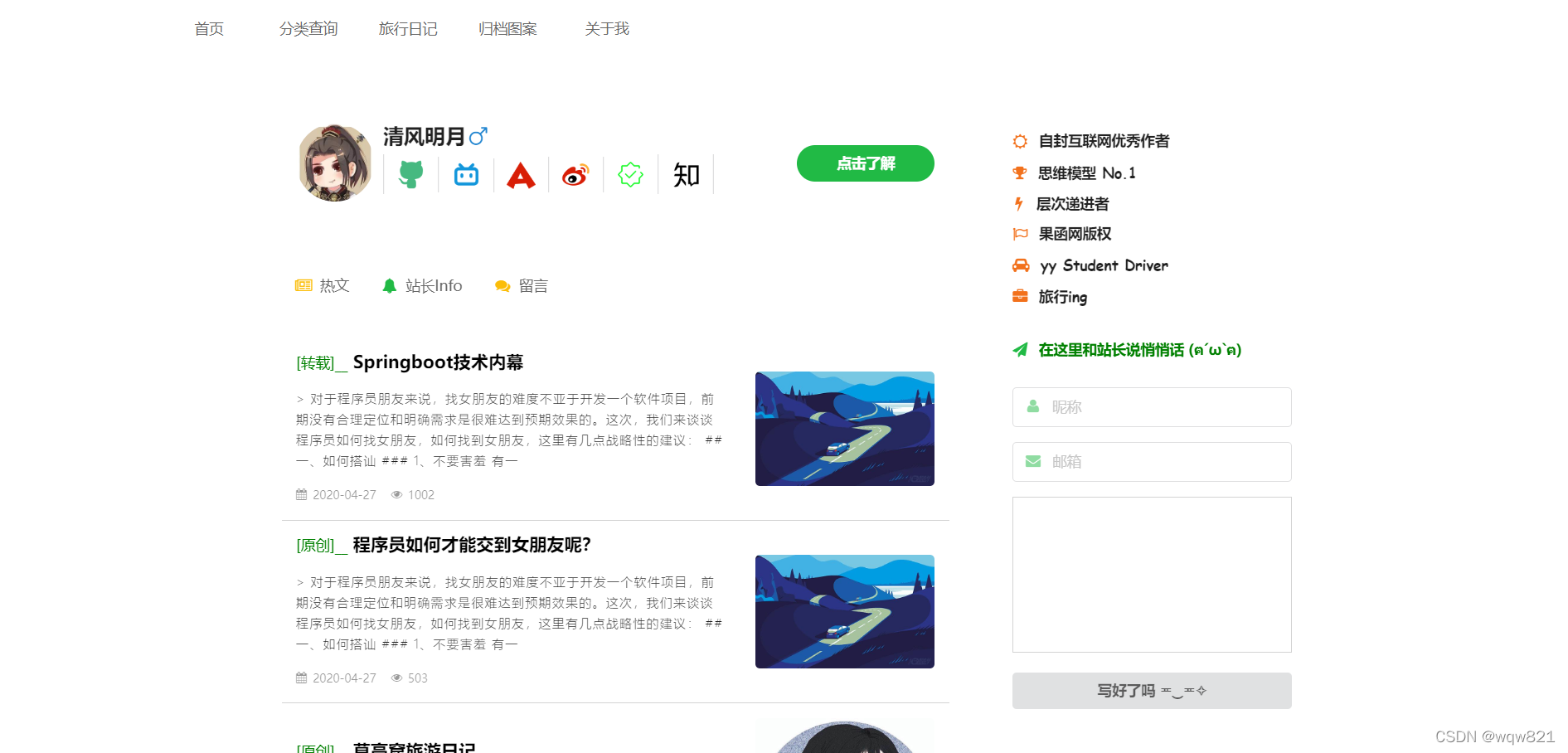This screenshot has width=1568, height=753.
Task: Switch to the 留言 tab
Action: click(522, 285)
